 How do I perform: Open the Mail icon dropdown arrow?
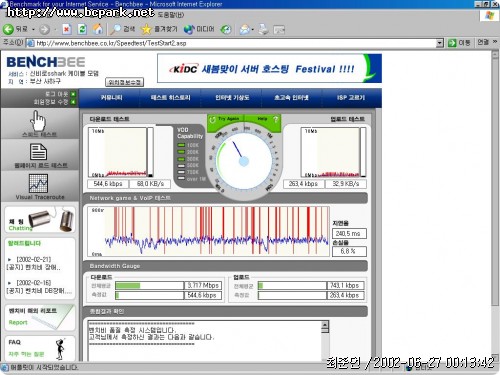click(253, 30)
